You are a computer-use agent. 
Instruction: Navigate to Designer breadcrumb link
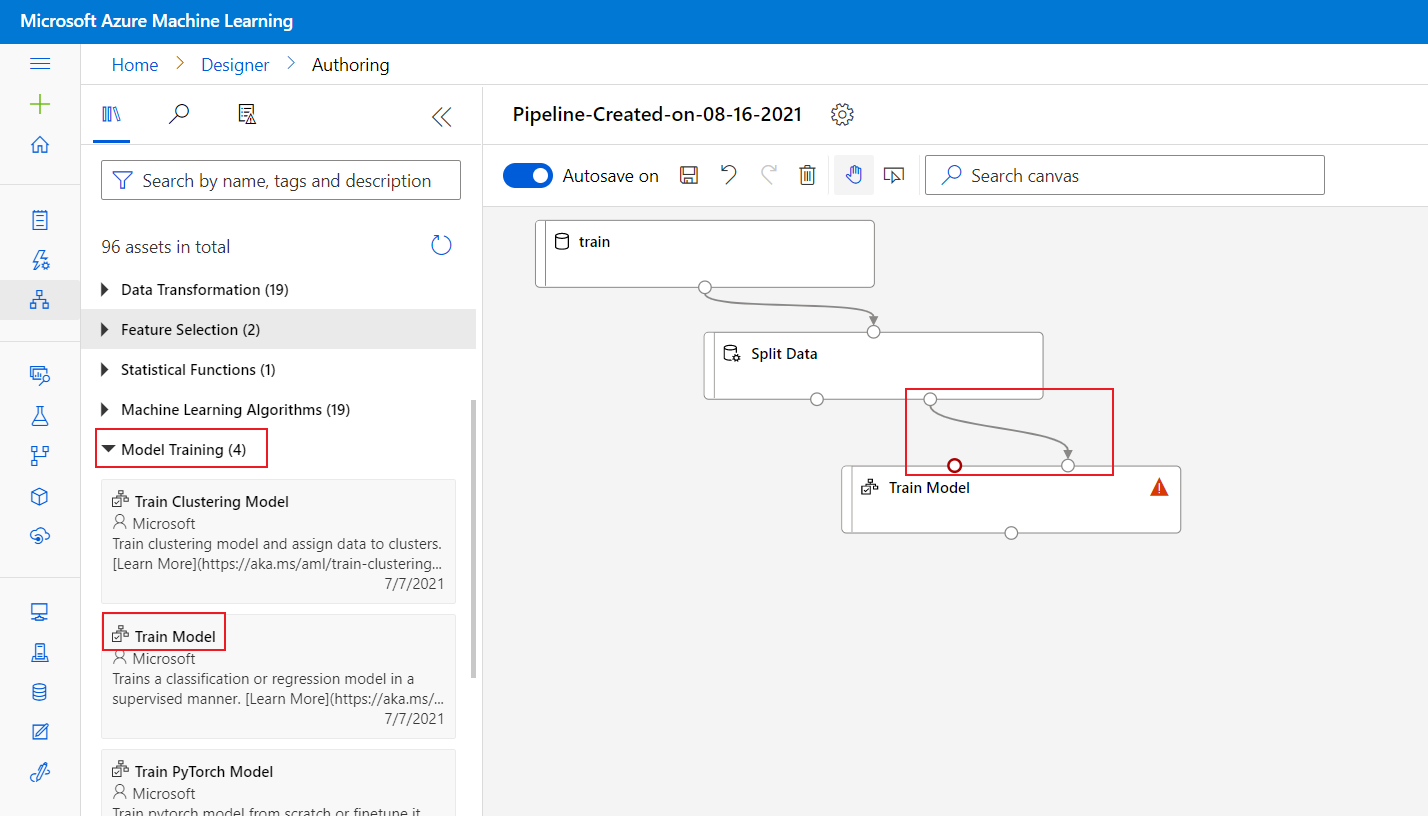coord(235,64)
